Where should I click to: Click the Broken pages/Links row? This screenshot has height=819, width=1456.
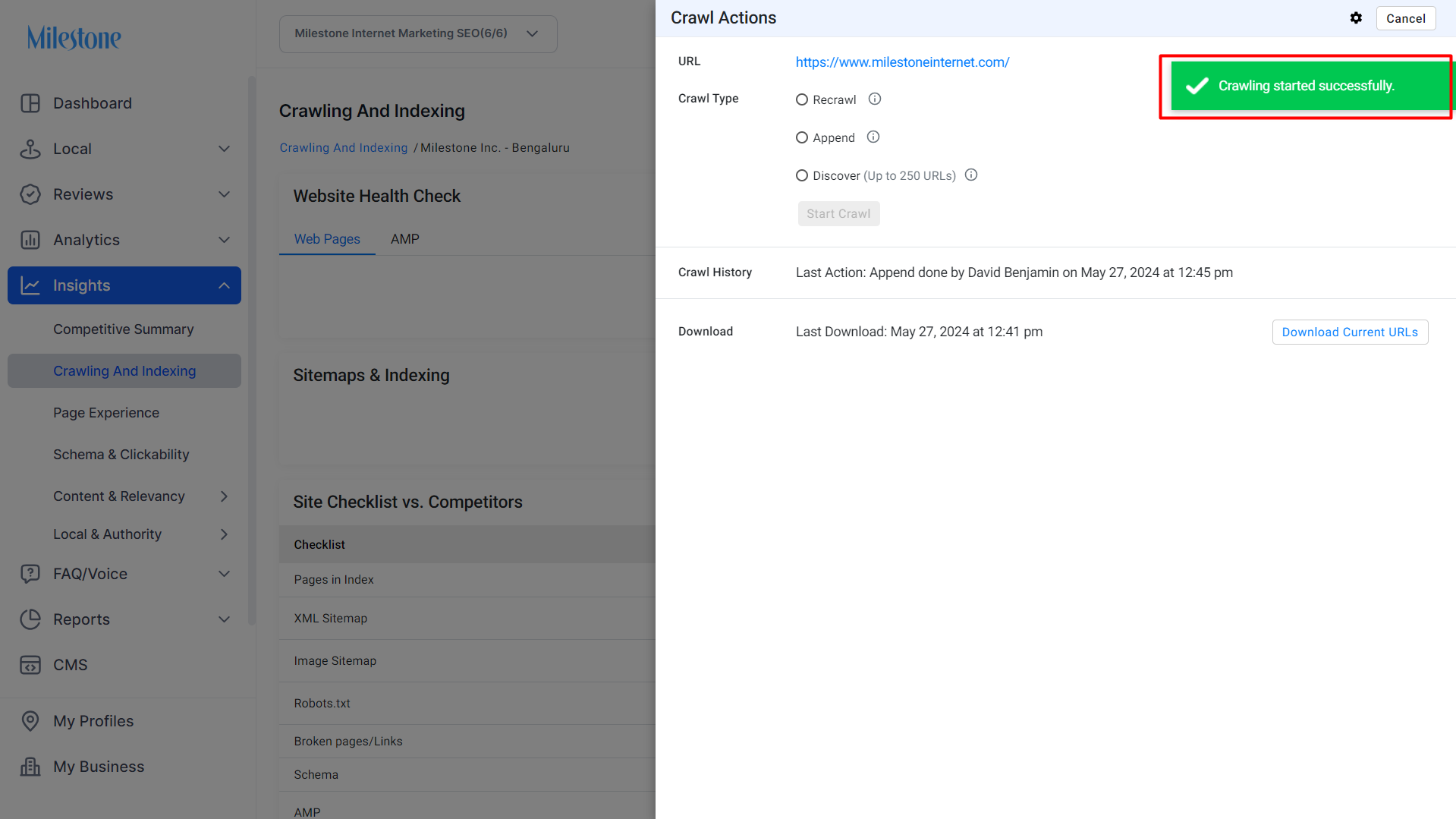(x=467, y=742)
